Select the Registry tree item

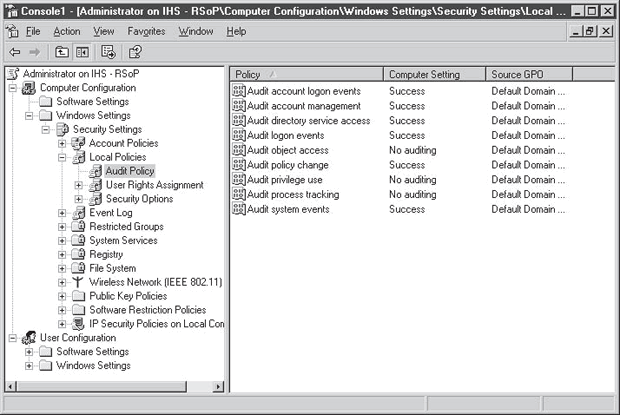pyautogui.click(x=106, y=254)
